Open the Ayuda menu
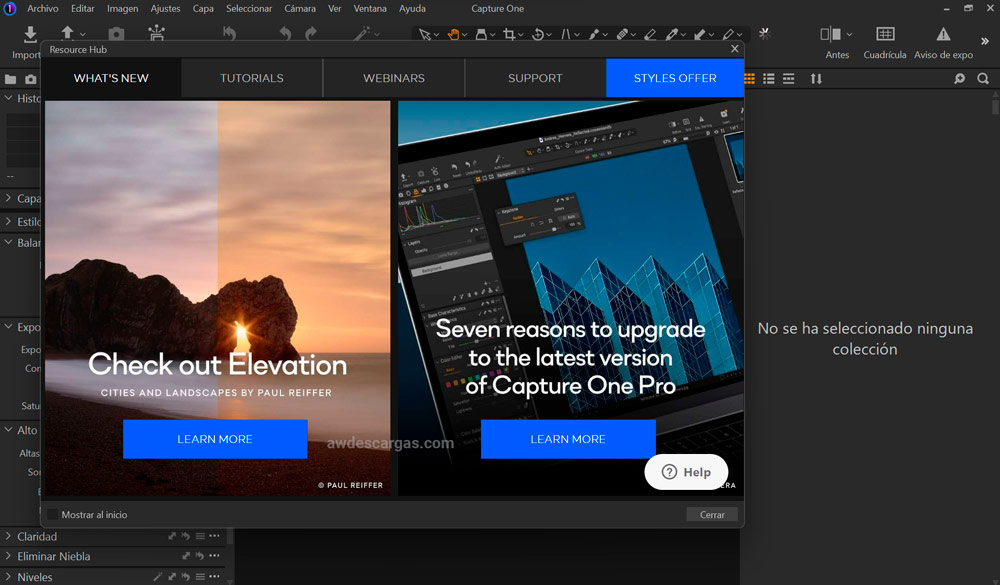The width and height of the screenshot is (1000, 585). tap(412, 8)
